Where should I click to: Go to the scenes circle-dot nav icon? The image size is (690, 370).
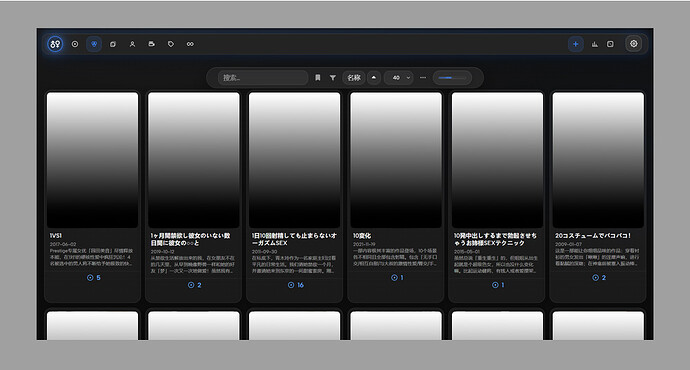coord(75,44)
